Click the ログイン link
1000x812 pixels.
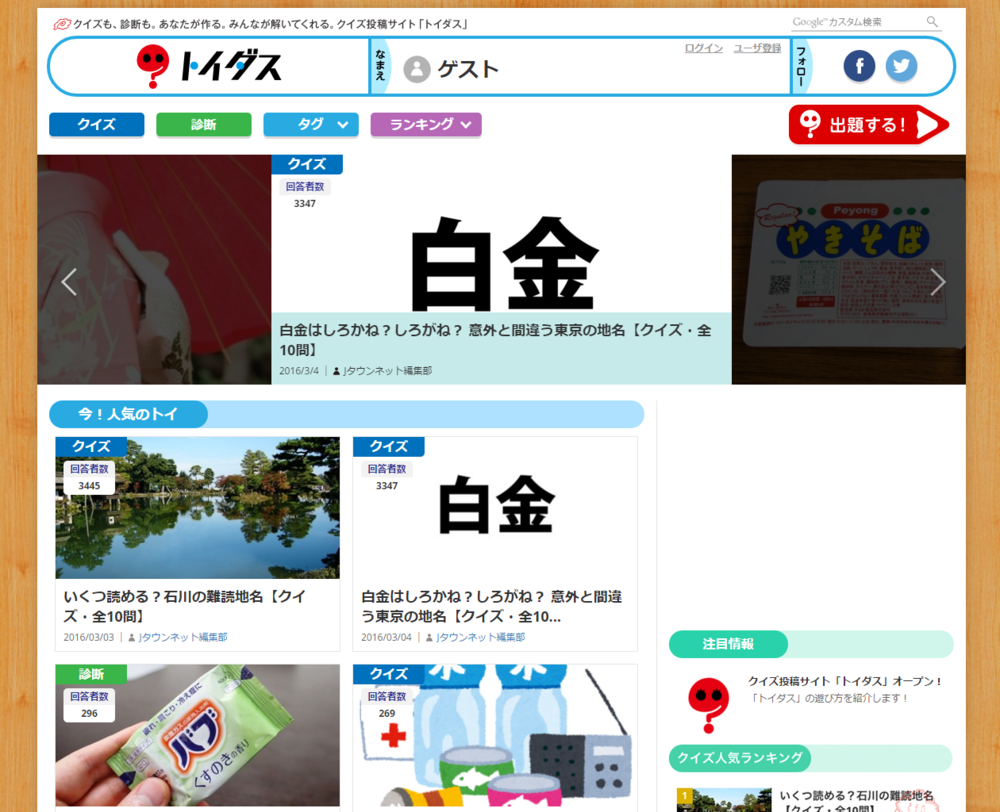tap(703, 47)
